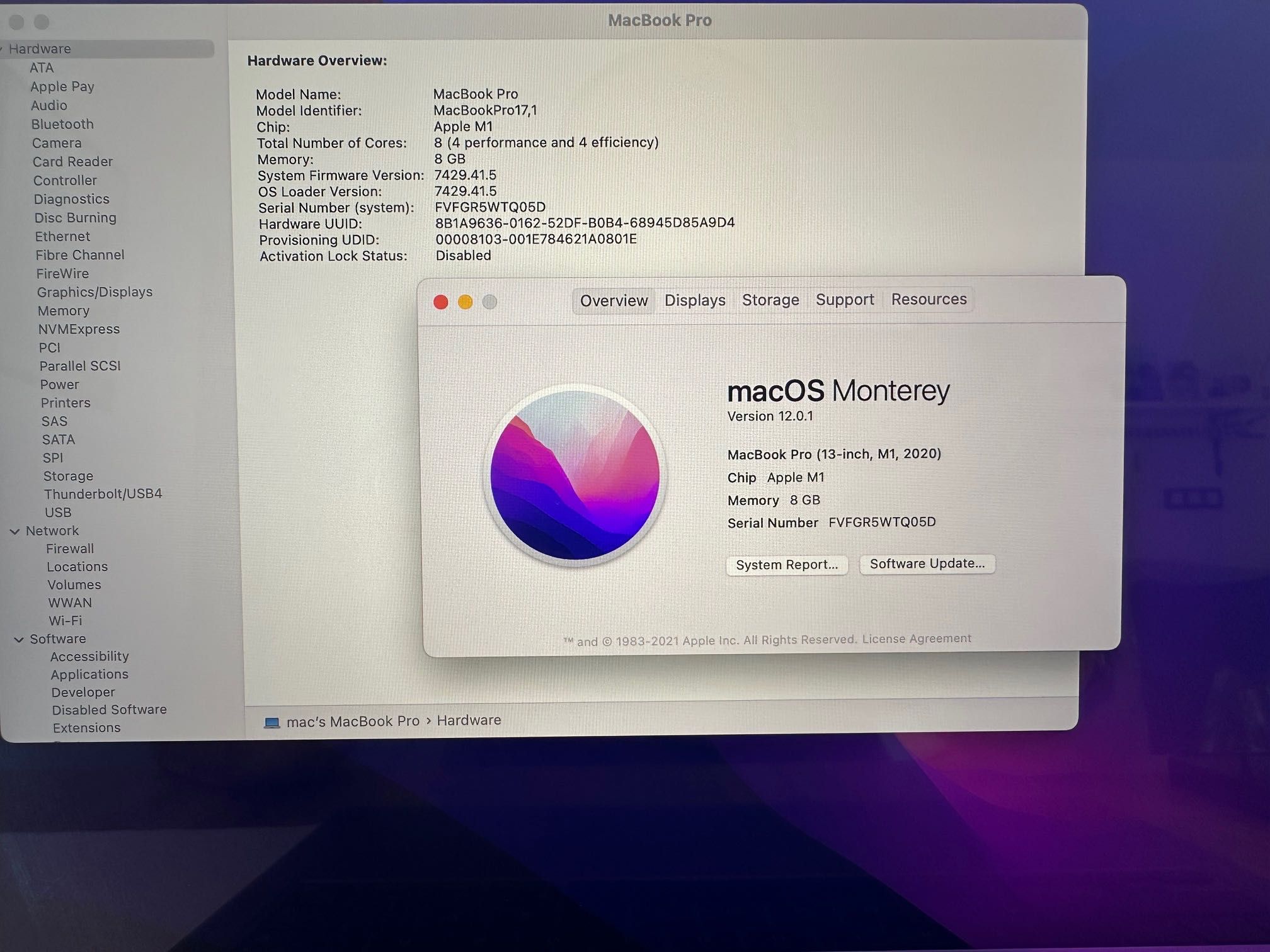The image size is (1270, 952).
Task: Select Locations under Network
Action: (77, 567)
